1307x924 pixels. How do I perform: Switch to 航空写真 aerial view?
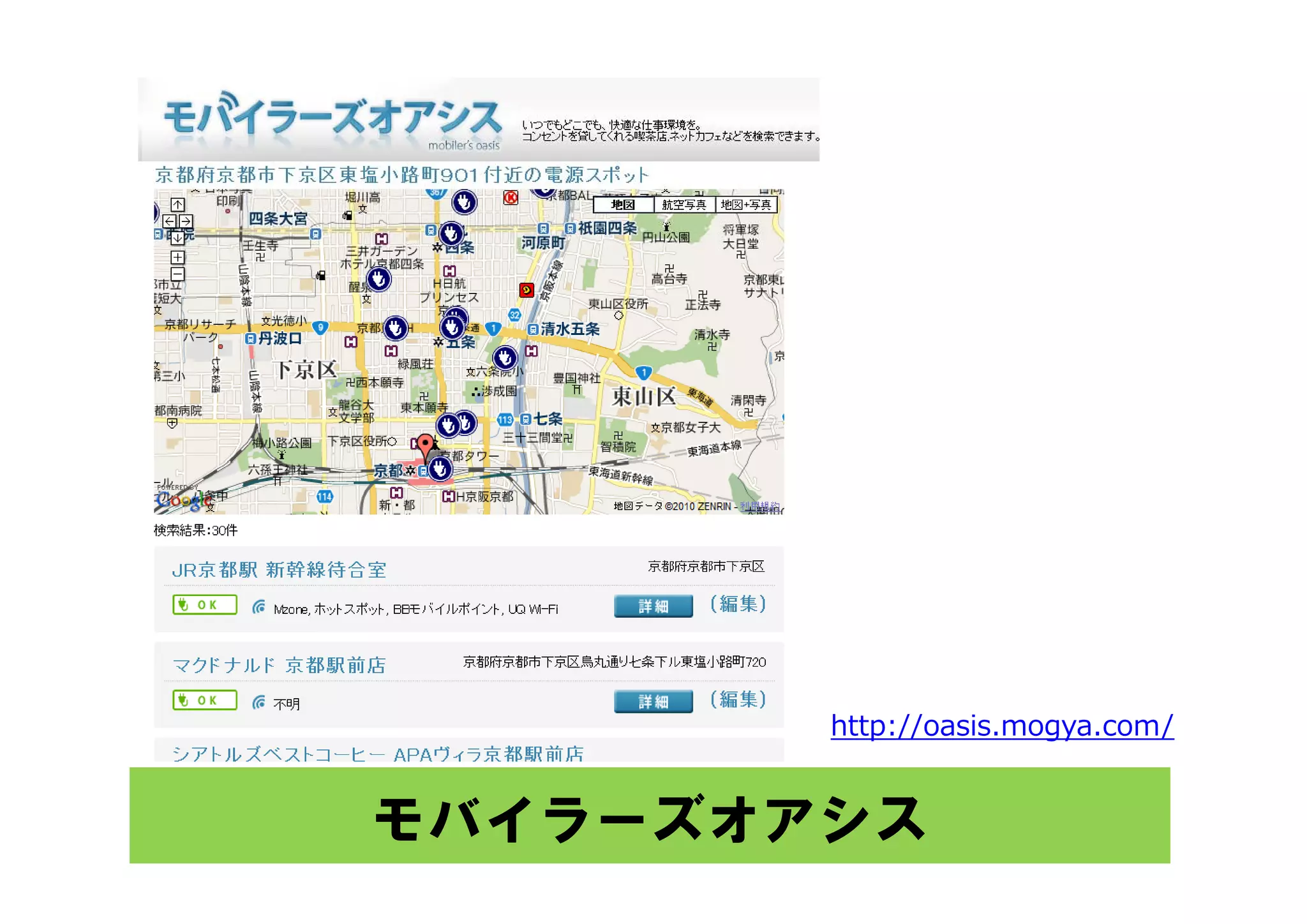683,205
